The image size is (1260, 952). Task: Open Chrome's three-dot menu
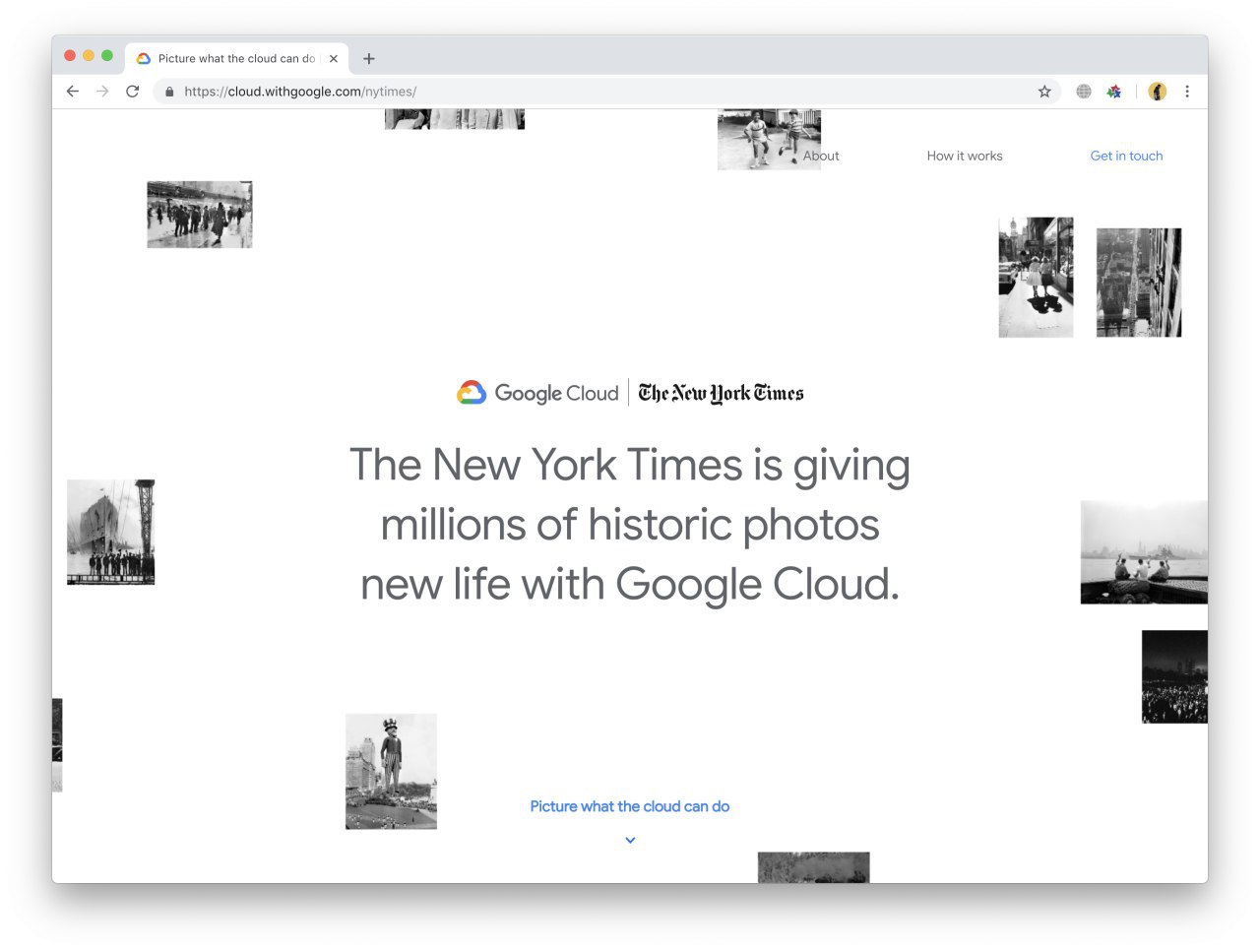tap(1187, 92)
